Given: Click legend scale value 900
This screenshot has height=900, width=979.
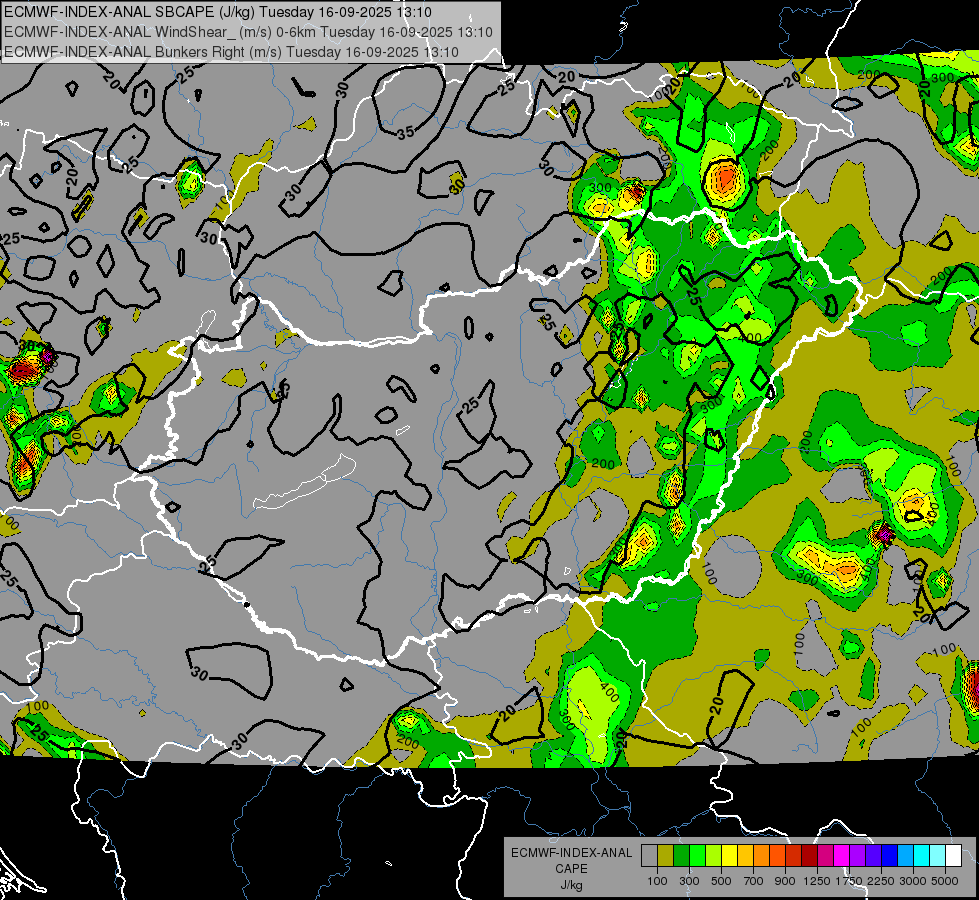Looking at the screenshot, I should 784,881.
